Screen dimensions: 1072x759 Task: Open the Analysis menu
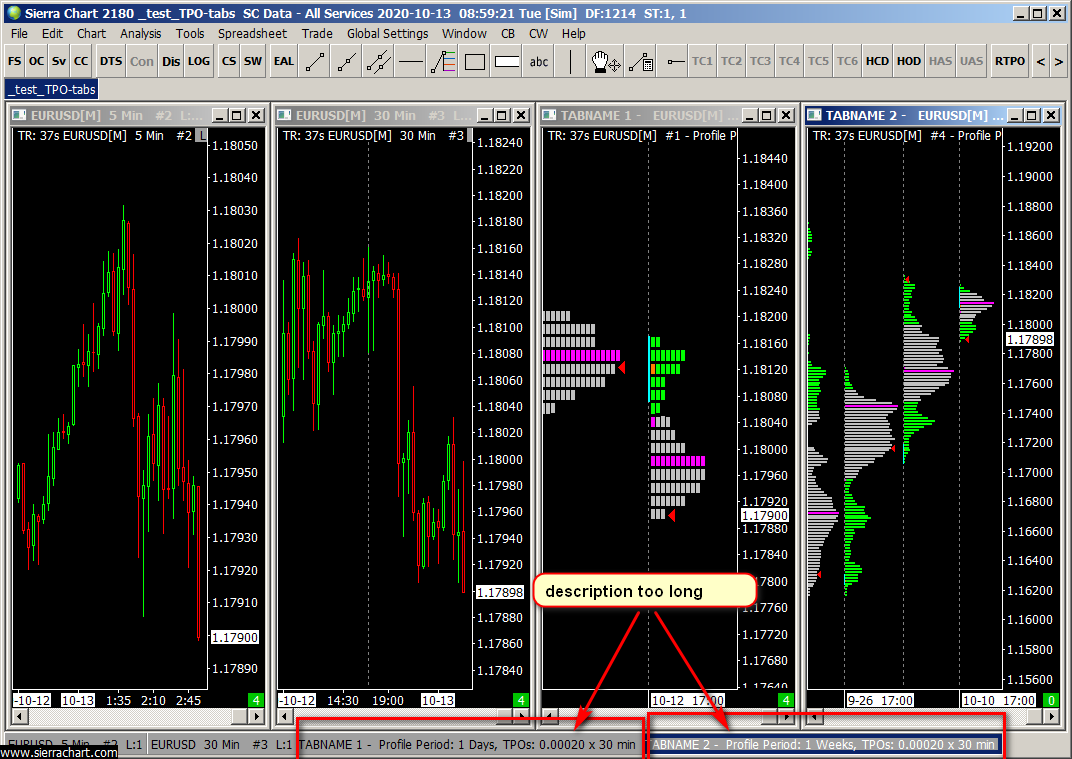[x=141, y=34]
